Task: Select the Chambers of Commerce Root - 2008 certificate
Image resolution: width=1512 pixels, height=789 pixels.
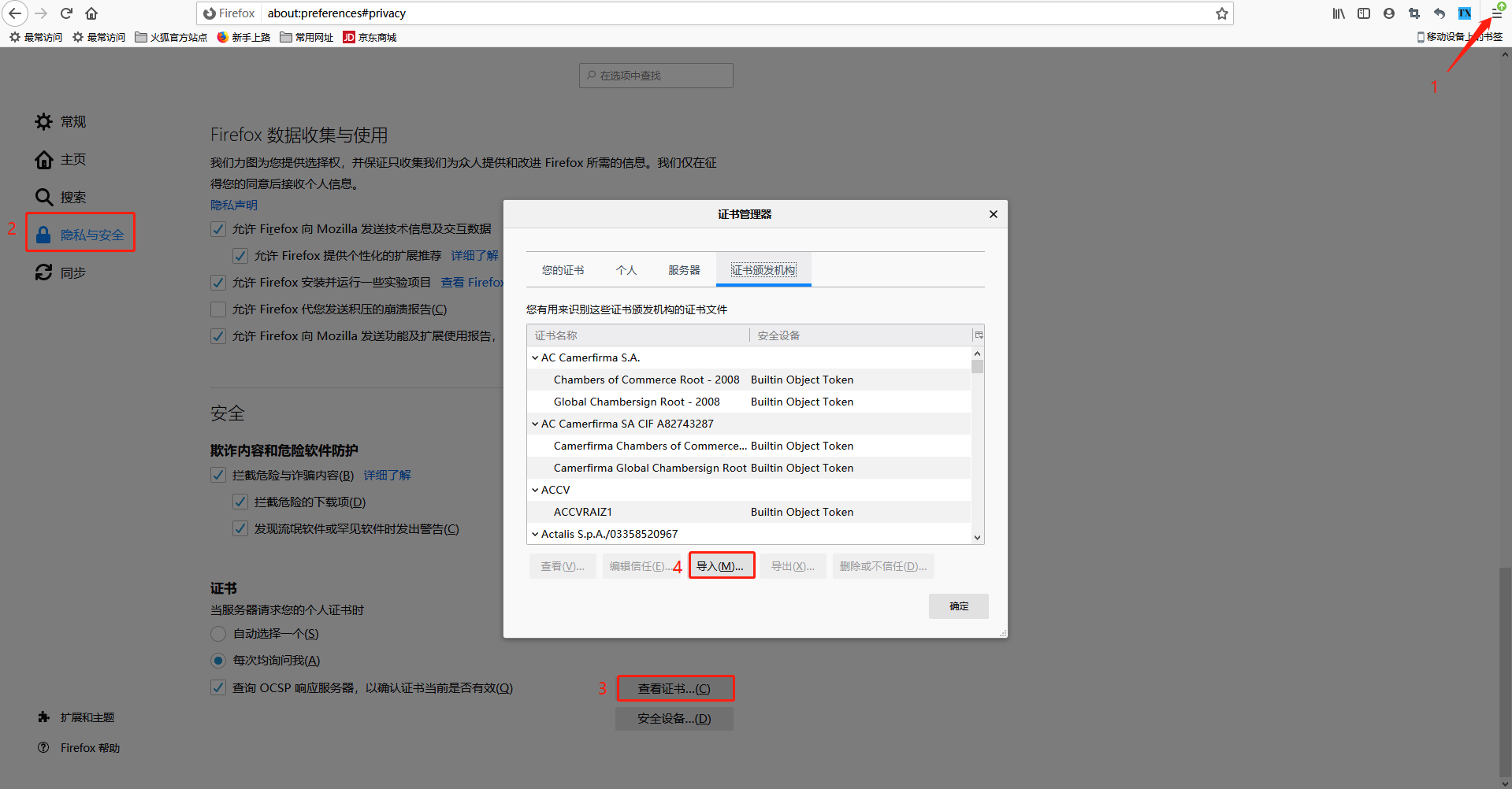Action: (749, 380)
